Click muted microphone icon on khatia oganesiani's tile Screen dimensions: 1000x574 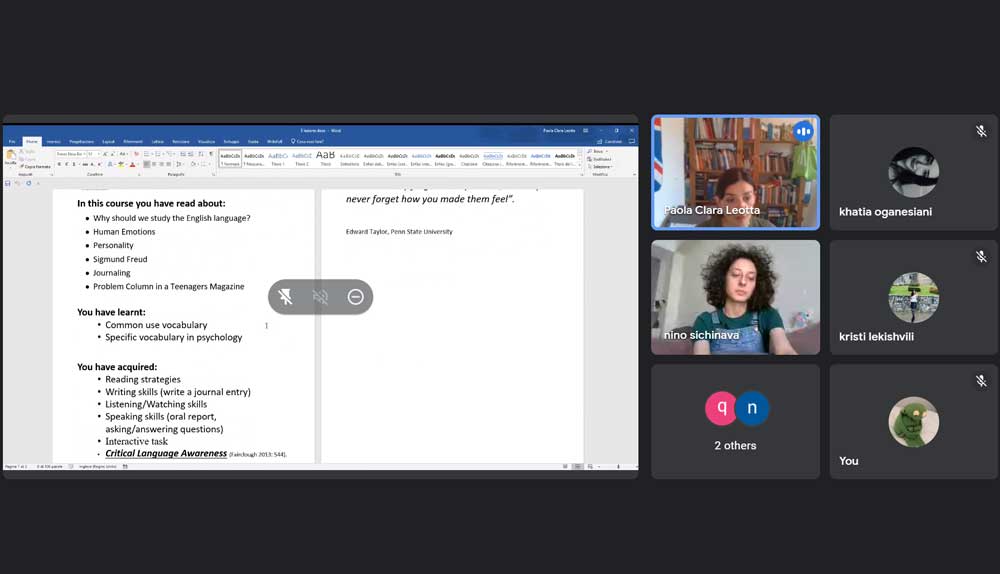pos(981,132)
